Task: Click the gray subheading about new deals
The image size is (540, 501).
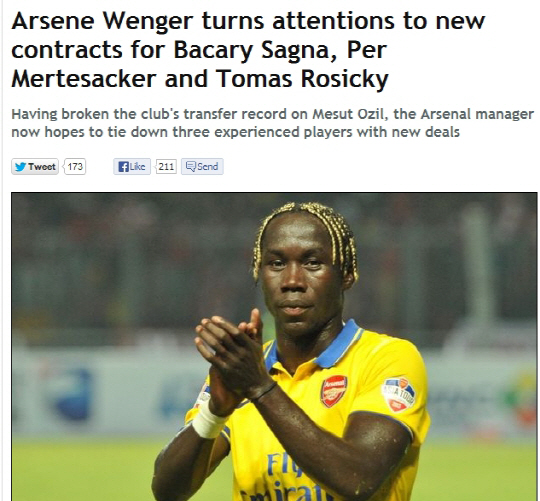Action: coord(272,123)
